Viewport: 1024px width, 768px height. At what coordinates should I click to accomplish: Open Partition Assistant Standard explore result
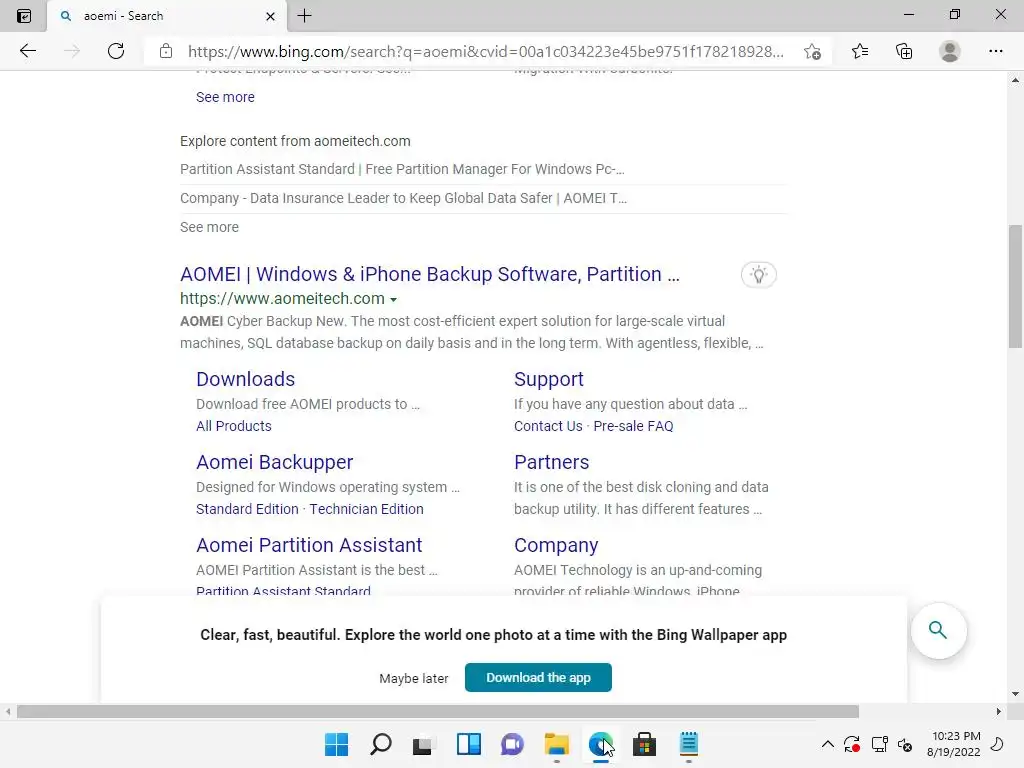(402, 169)
